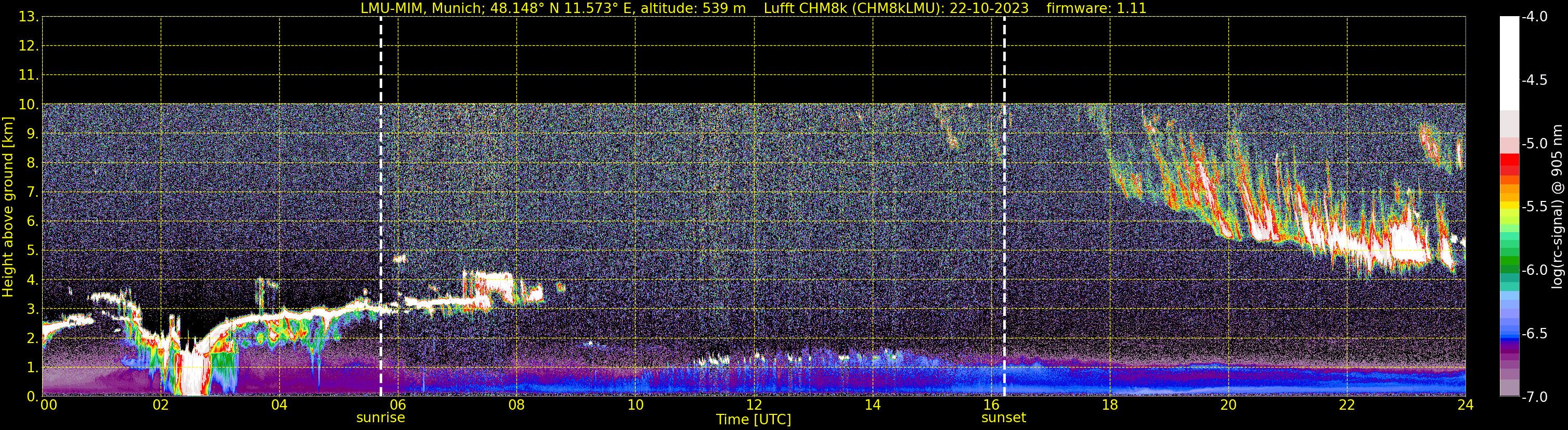Click the colorbar tick label '-4.0'
Viewport: 1568px width, 430px height.
coord(1534,17)
